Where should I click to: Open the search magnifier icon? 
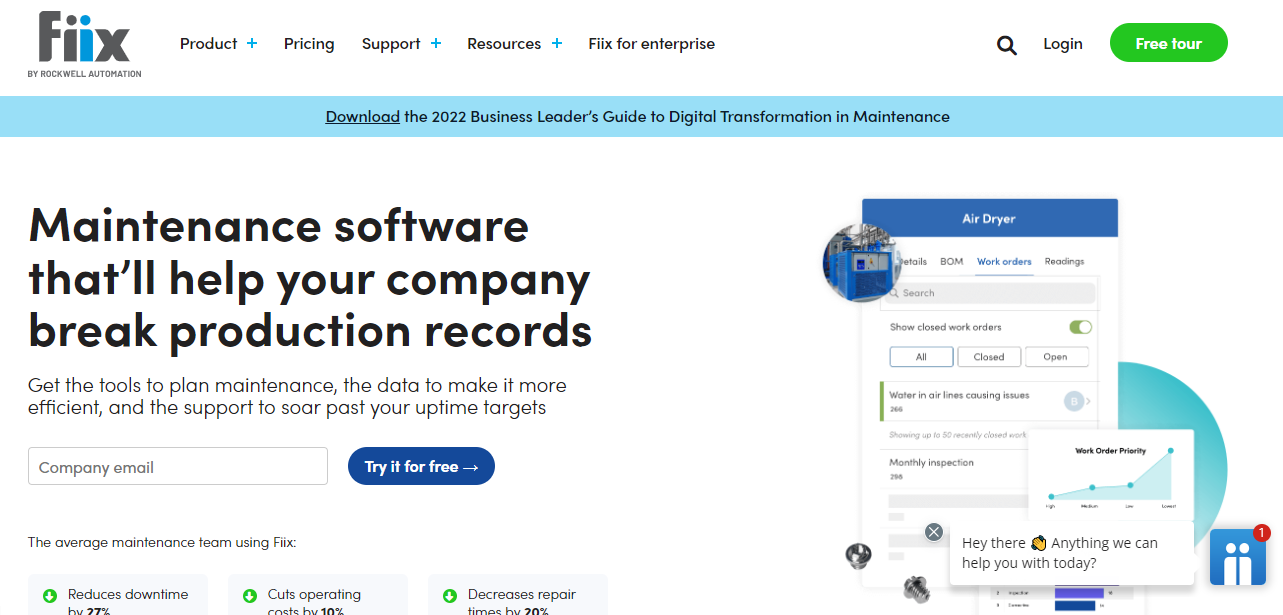pyautogui.click(x=1007, y=45)
